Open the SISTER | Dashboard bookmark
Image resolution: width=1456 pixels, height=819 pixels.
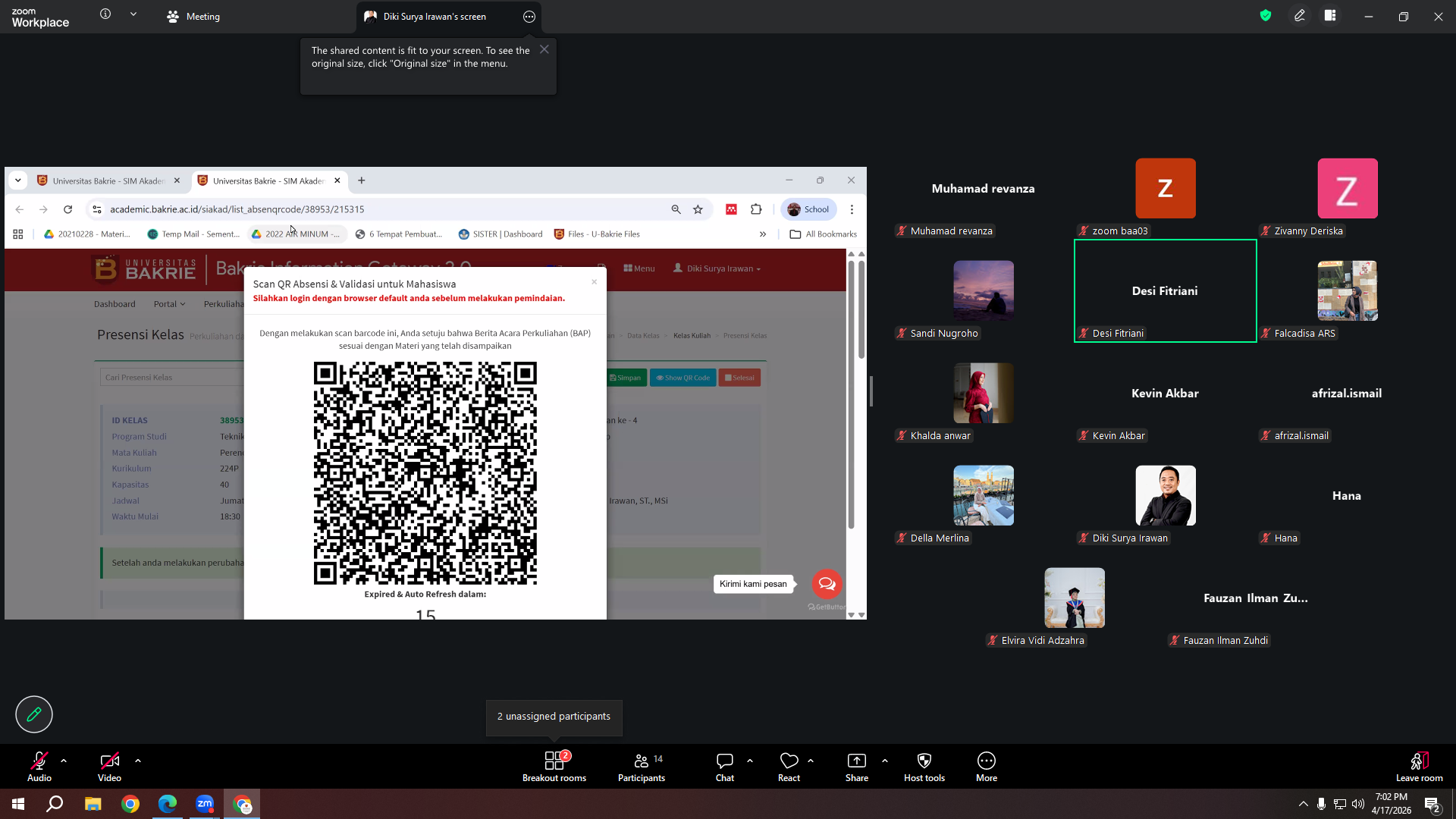[500, 234]
